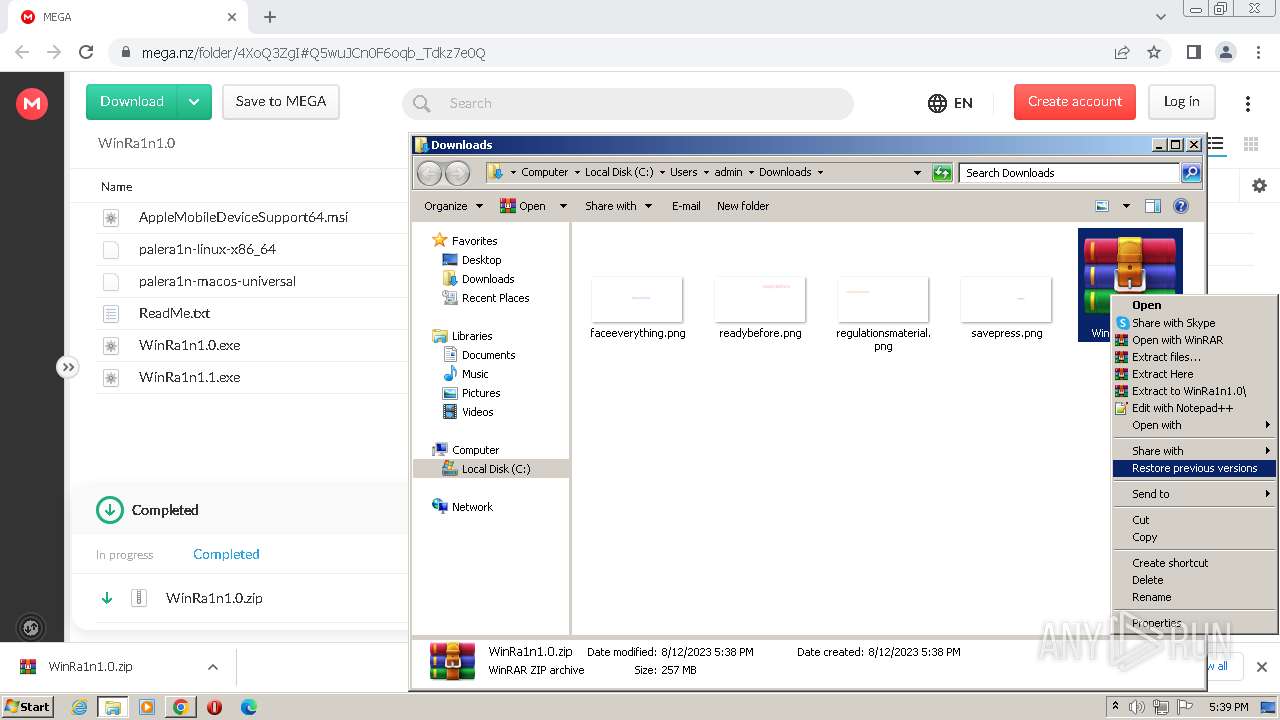Click the Save to MEGA button
Screen dimensions: 1280x720
(281, 102)
